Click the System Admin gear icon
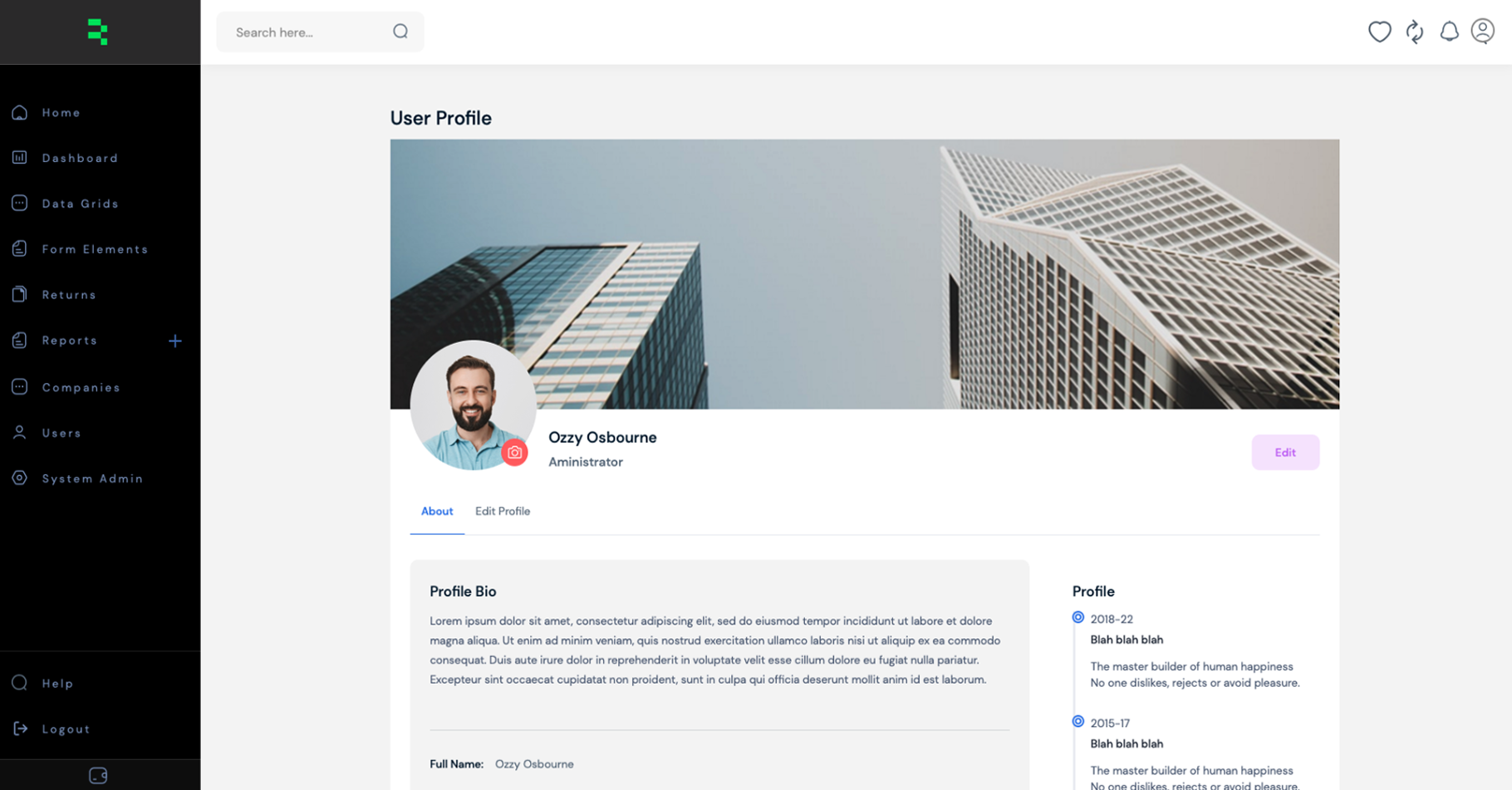 [20, 478]
